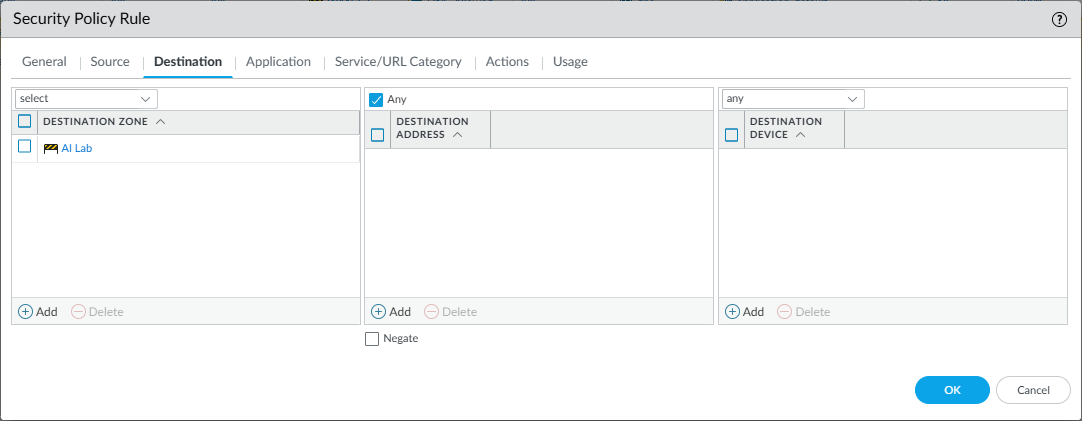Open the destination device 'any' dropdown
Screen dimensions: 1082x421
(793, 99)
